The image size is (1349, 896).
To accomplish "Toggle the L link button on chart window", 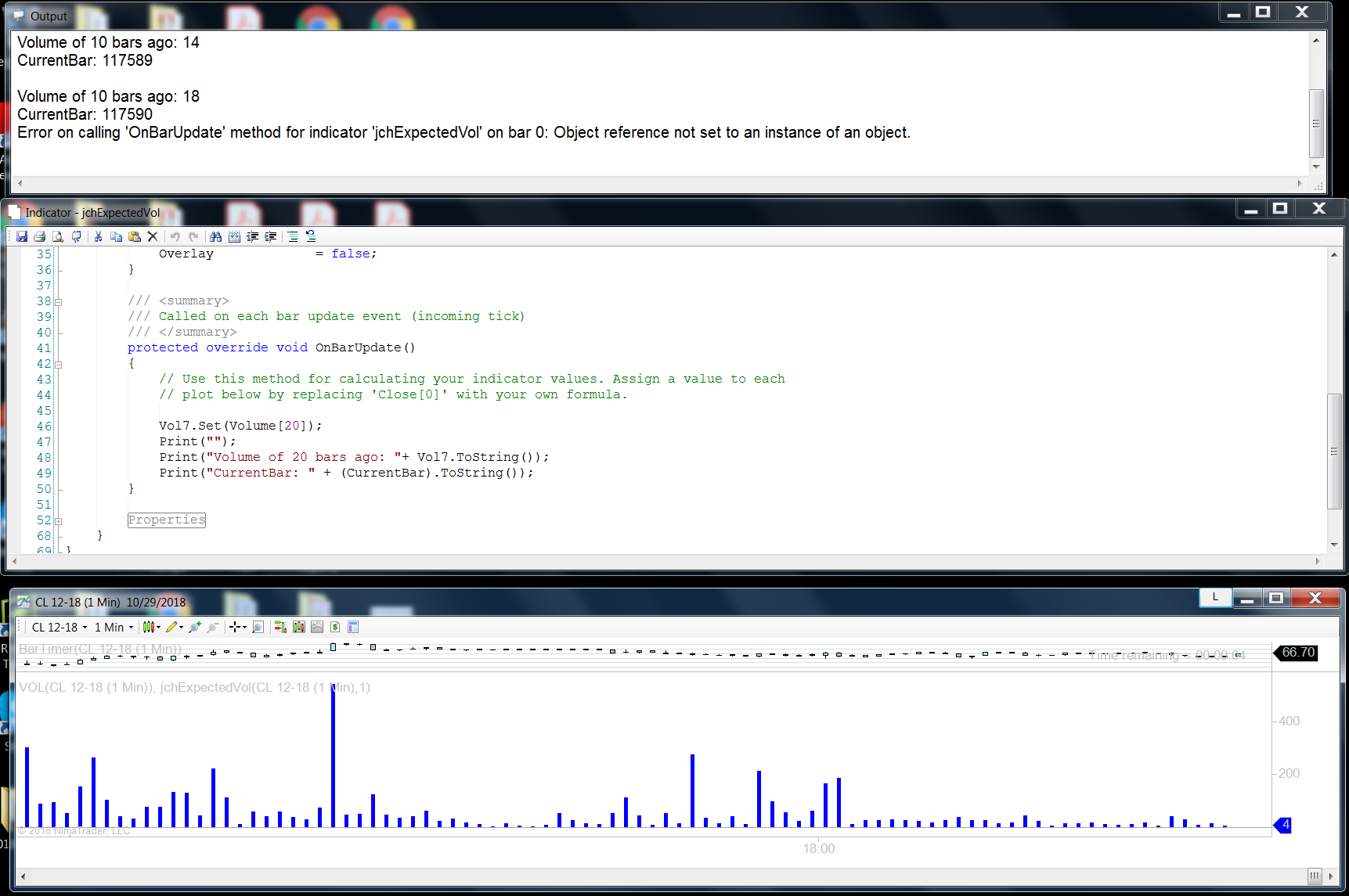I will click(1215, 597).
